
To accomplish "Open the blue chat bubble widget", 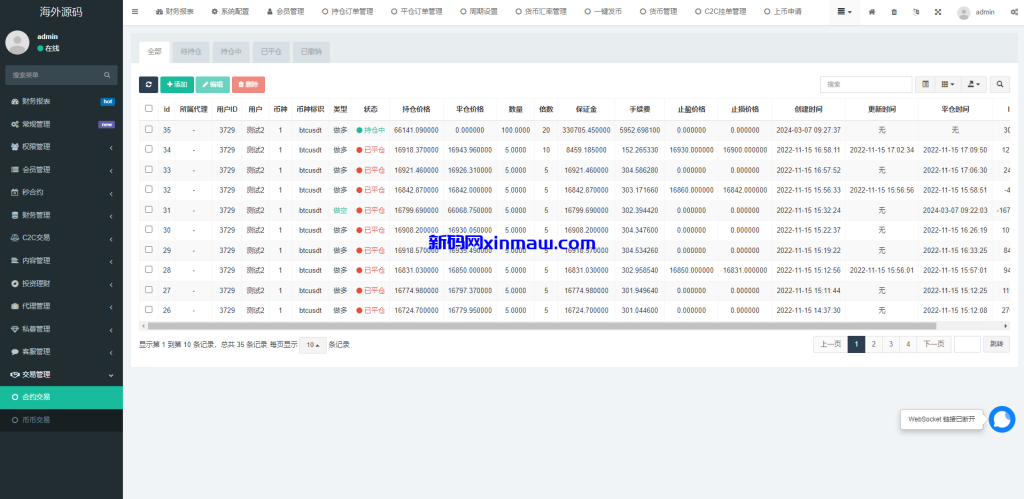I will [x=1002, y=419].
